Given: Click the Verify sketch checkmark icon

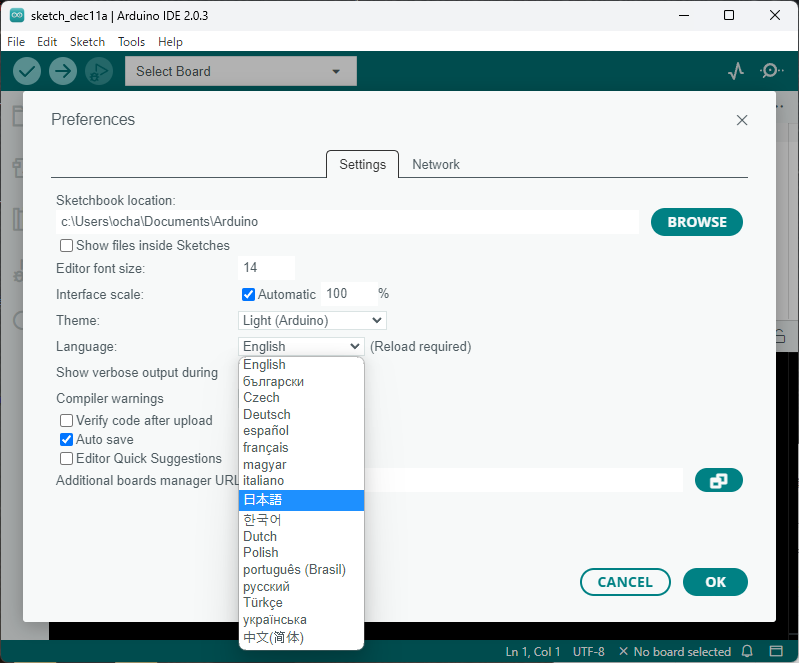Looking at the screenshot, I should tap(27, 71).
